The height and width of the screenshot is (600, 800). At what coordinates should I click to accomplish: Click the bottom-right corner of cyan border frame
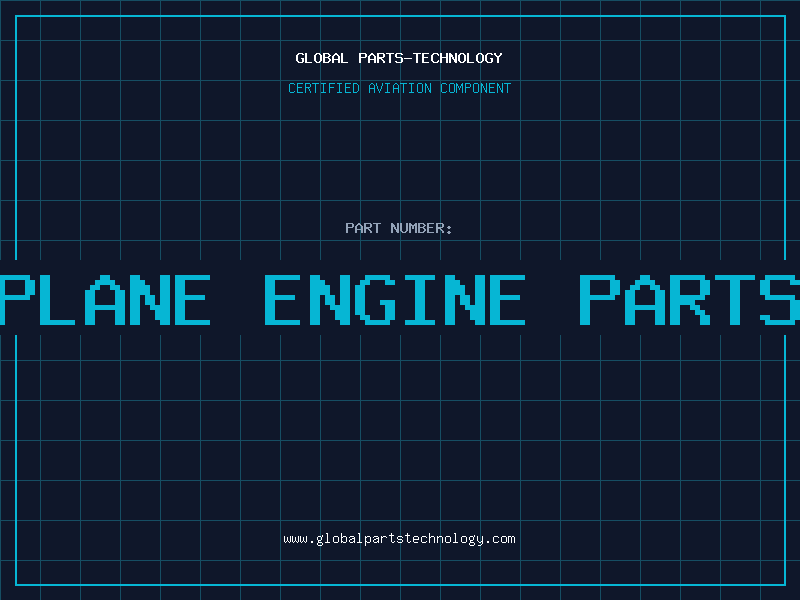pos(784,584)
